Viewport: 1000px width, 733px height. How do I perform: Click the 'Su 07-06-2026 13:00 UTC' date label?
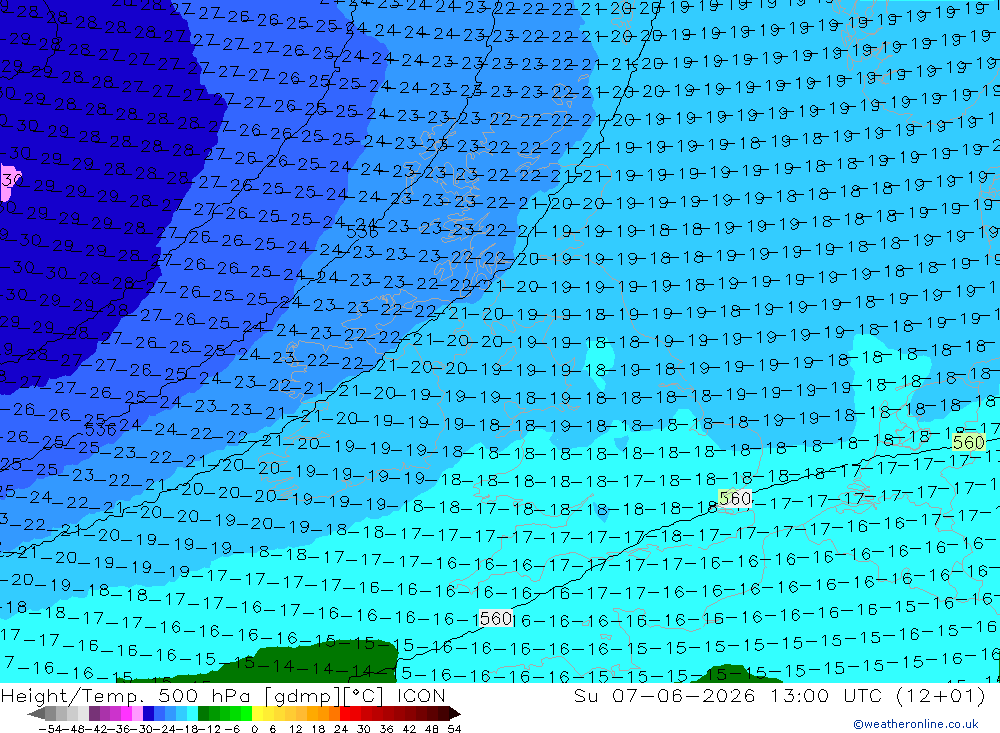[728, 695]
